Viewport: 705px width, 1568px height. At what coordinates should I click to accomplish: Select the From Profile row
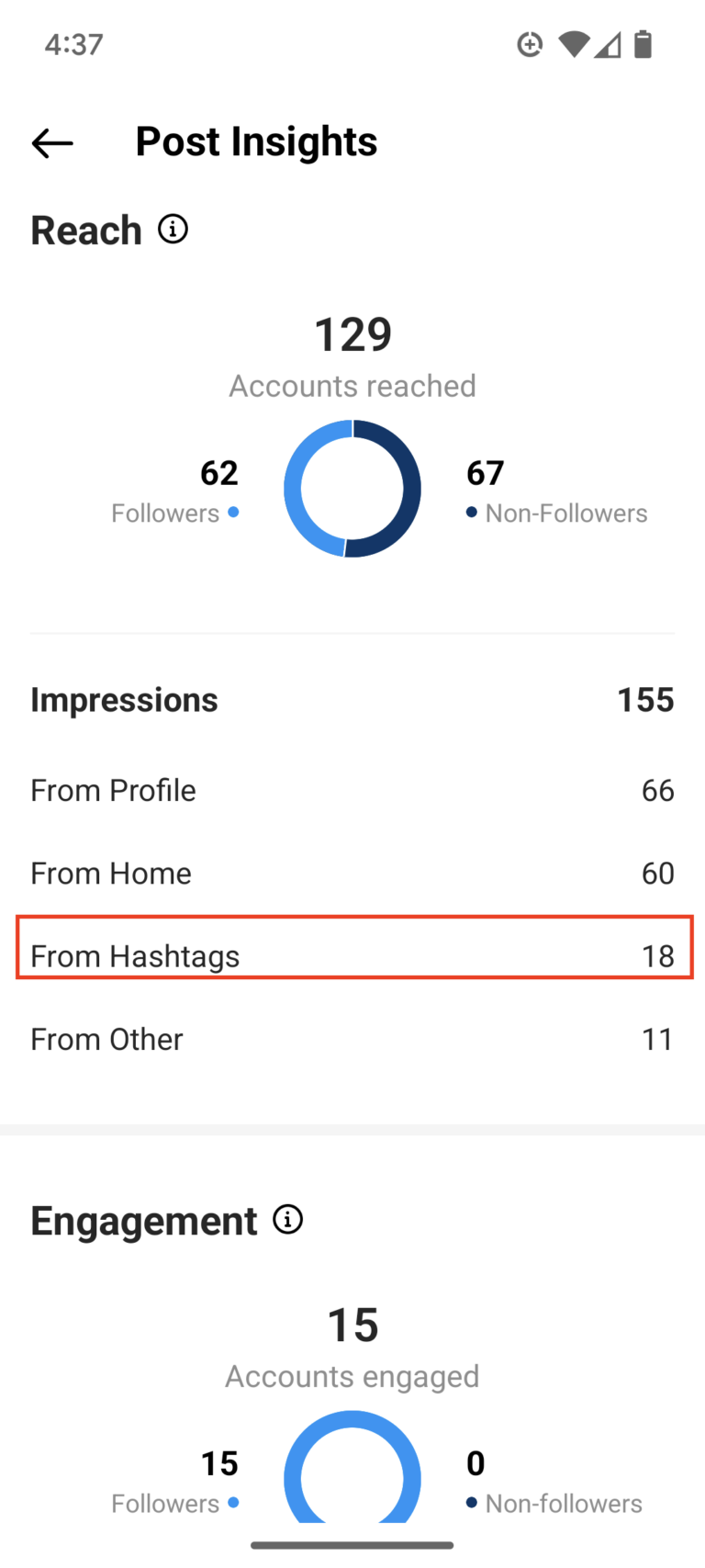pos(353,790)
